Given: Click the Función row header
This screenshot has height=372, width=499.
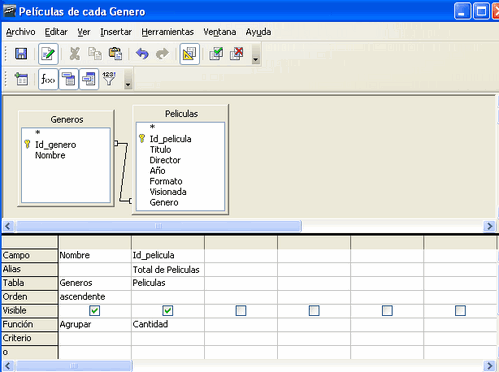Looking at the screenshot, I should 29,324.
